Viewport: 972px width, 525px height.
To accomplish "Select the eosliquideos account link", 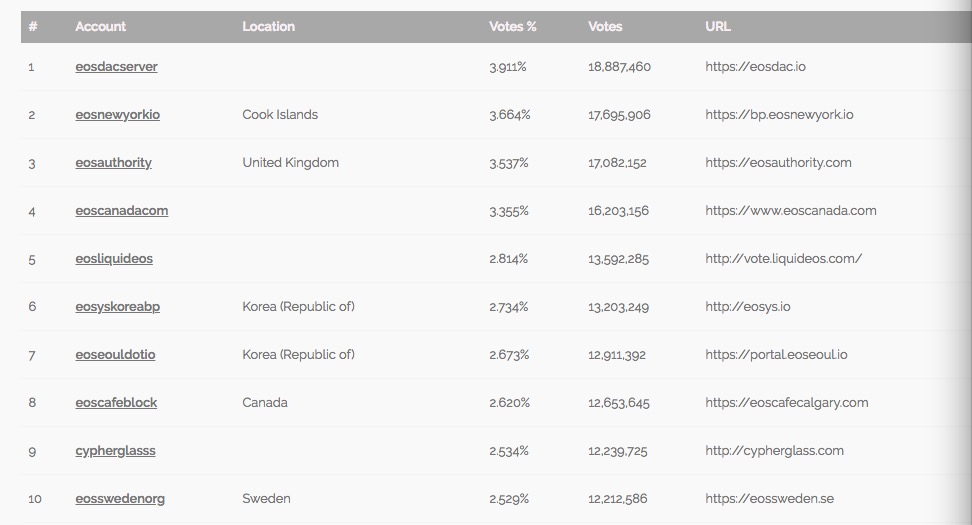I will point(113,258).
